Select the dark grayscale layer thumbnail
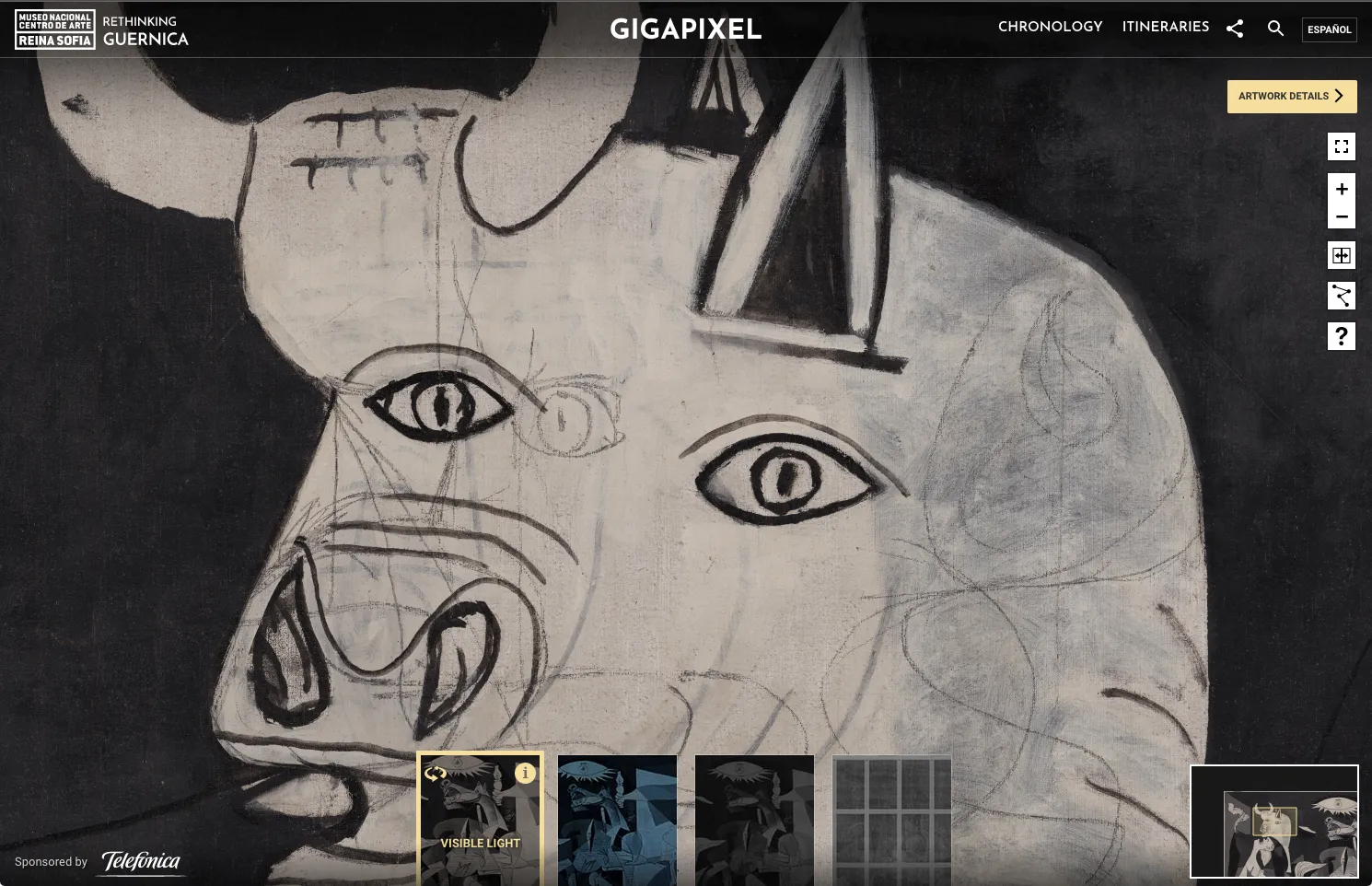This screenshot has height=886, width=1372. point(754,821)
